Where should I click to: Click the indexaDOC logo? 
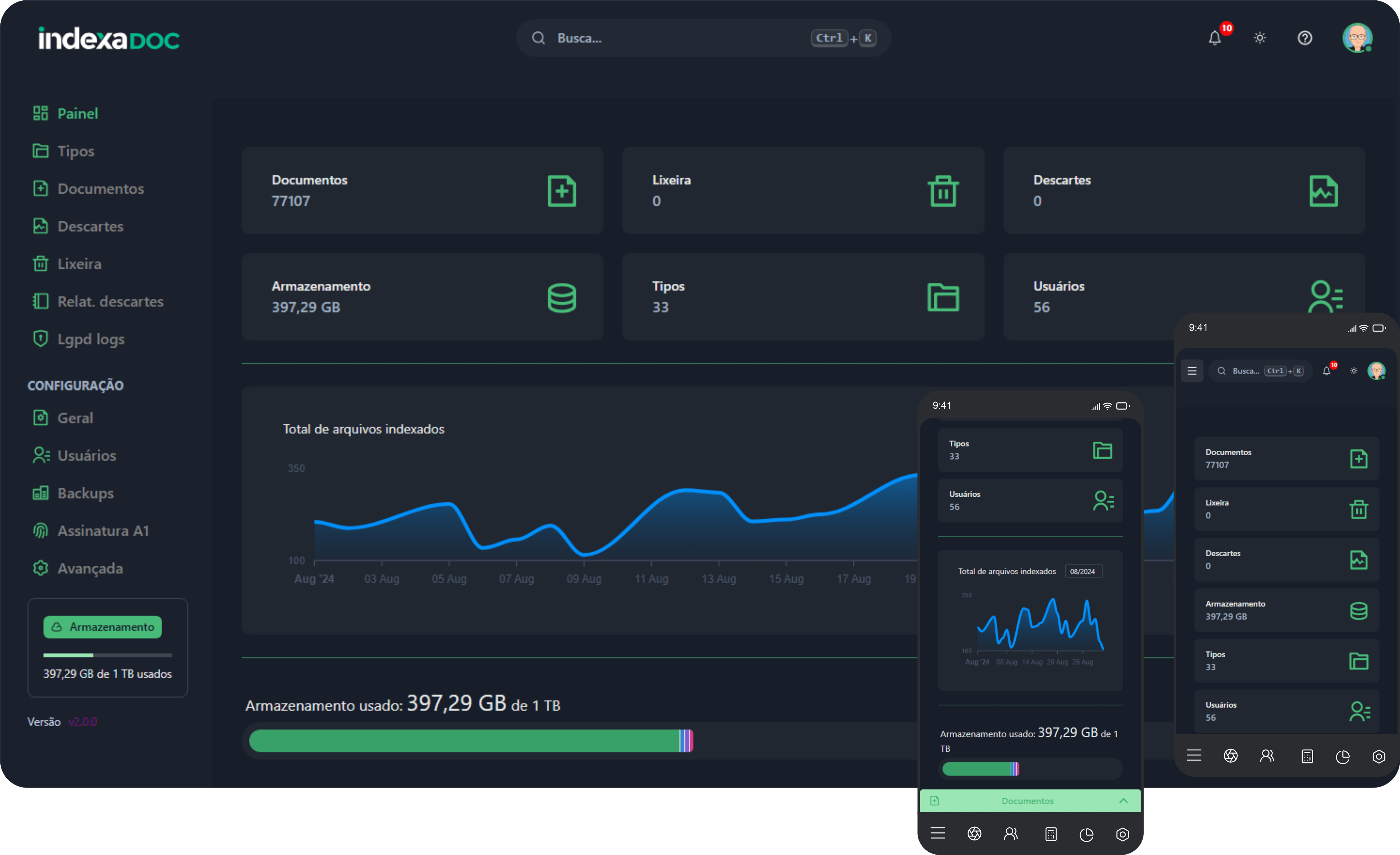click(109, 38)
